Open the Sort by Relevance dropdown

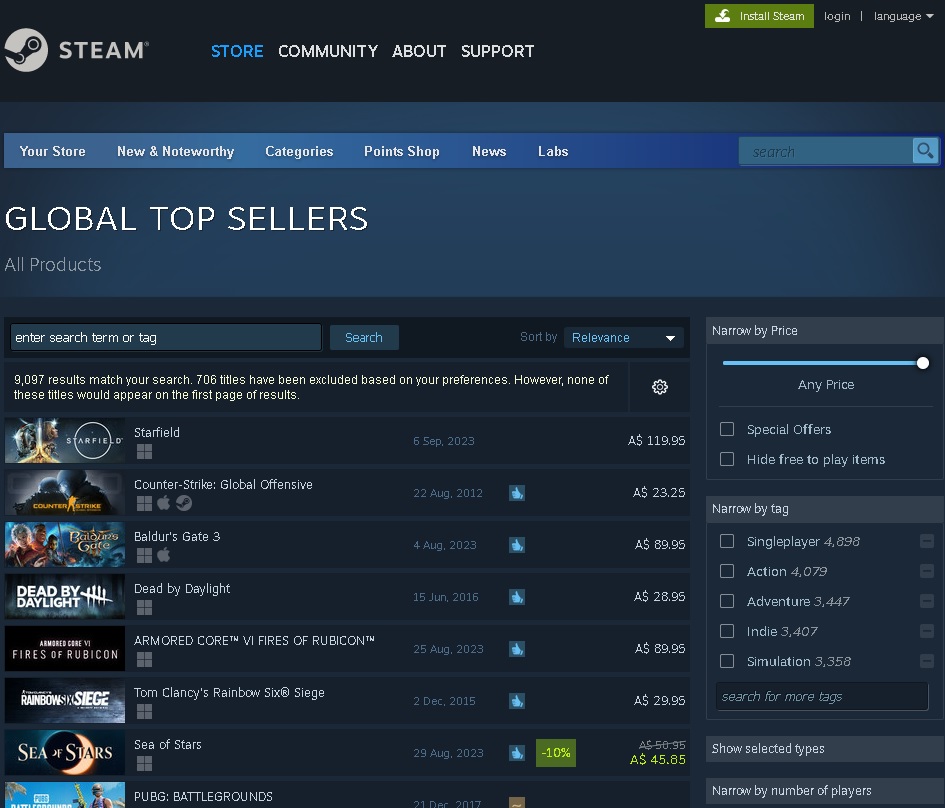[624, 338]
